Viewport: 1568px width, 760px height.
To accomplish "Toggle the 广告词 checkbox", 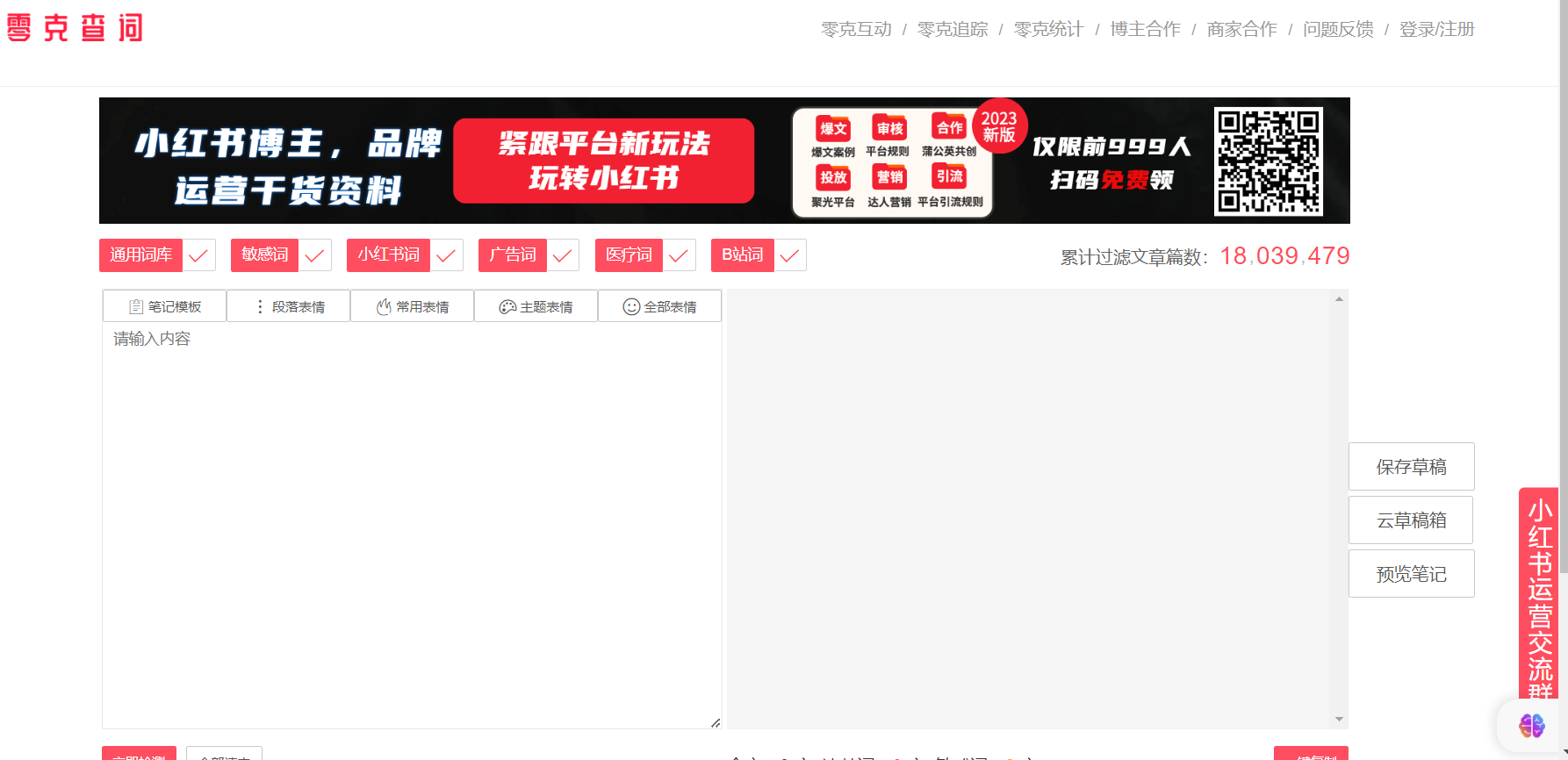I will pos(562,255).
